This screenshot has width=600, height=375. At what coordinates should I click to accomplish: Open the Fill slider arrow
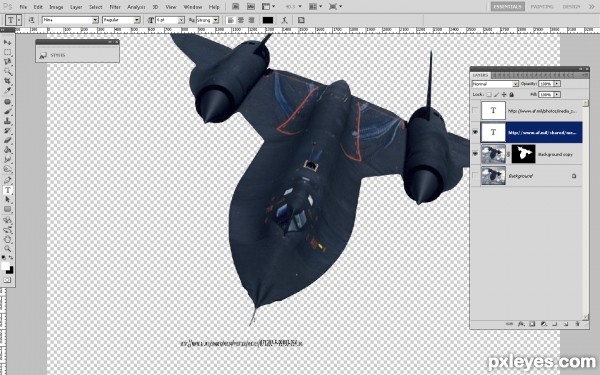tap(557, 95)
